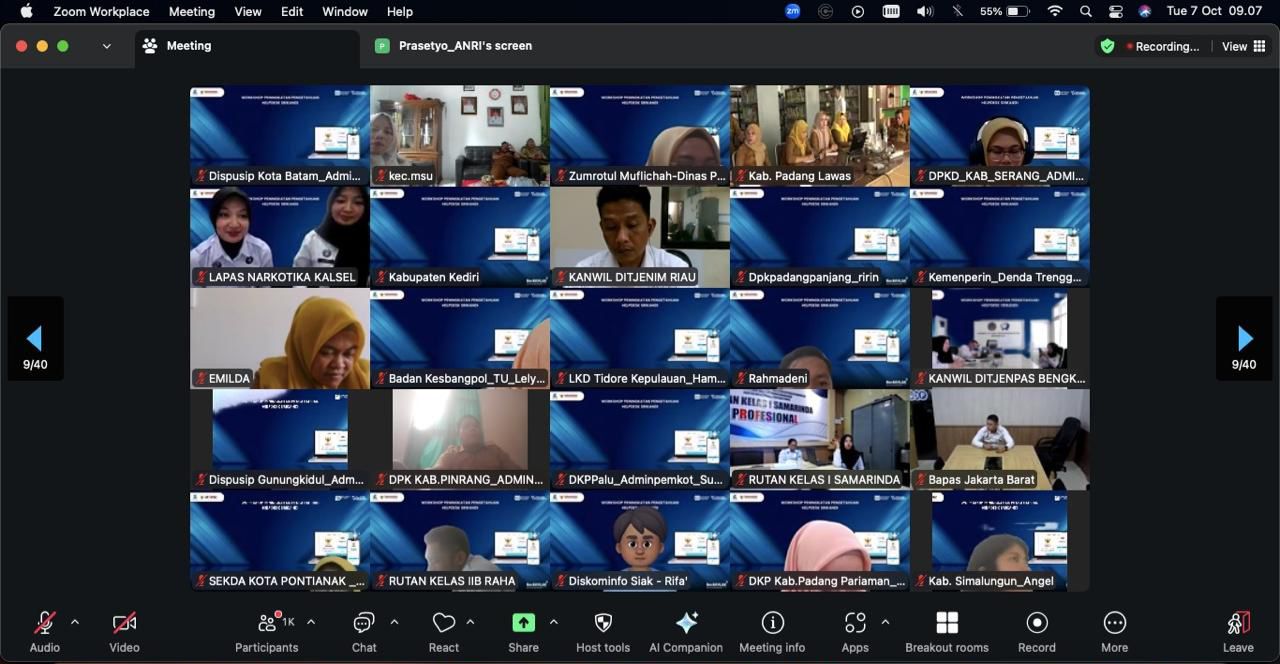Viewport: 1280px width, 664px height.
Task: Open the View layout dropdown
Action: point(1244,46)
